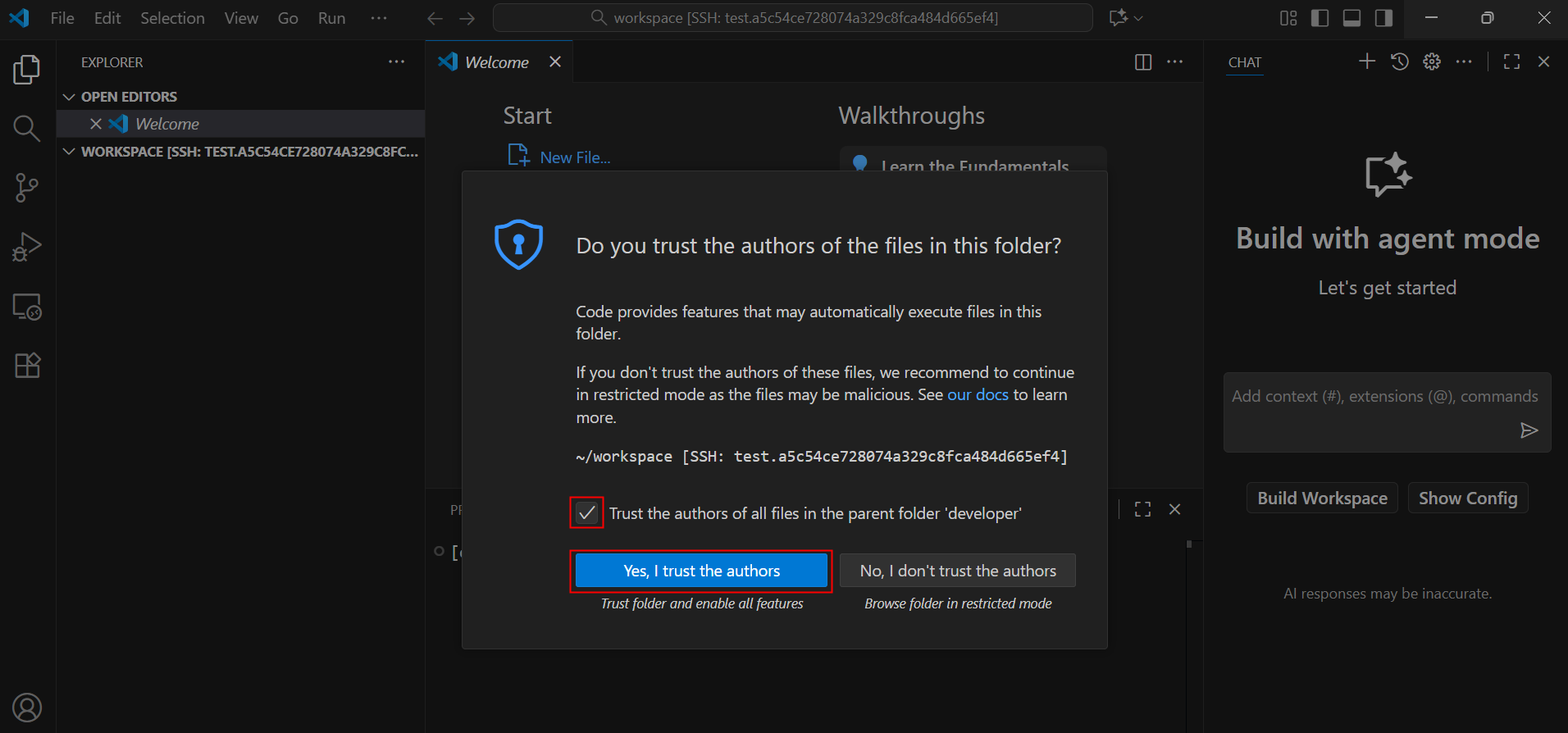The height and width of the screenshot is (733, 1568).
Task: Toggle the bottom panel visibility
Action: tap(1351, 18)
